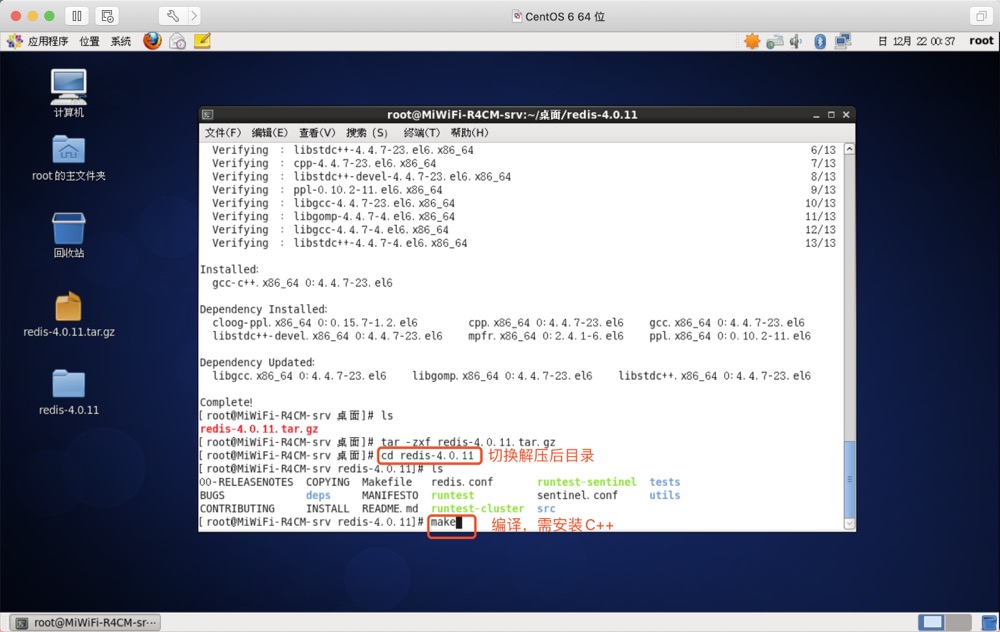Viewport: 1000px width, 632px height.
Task: Click the root user label in panel
Action: [x=981, y=41]
